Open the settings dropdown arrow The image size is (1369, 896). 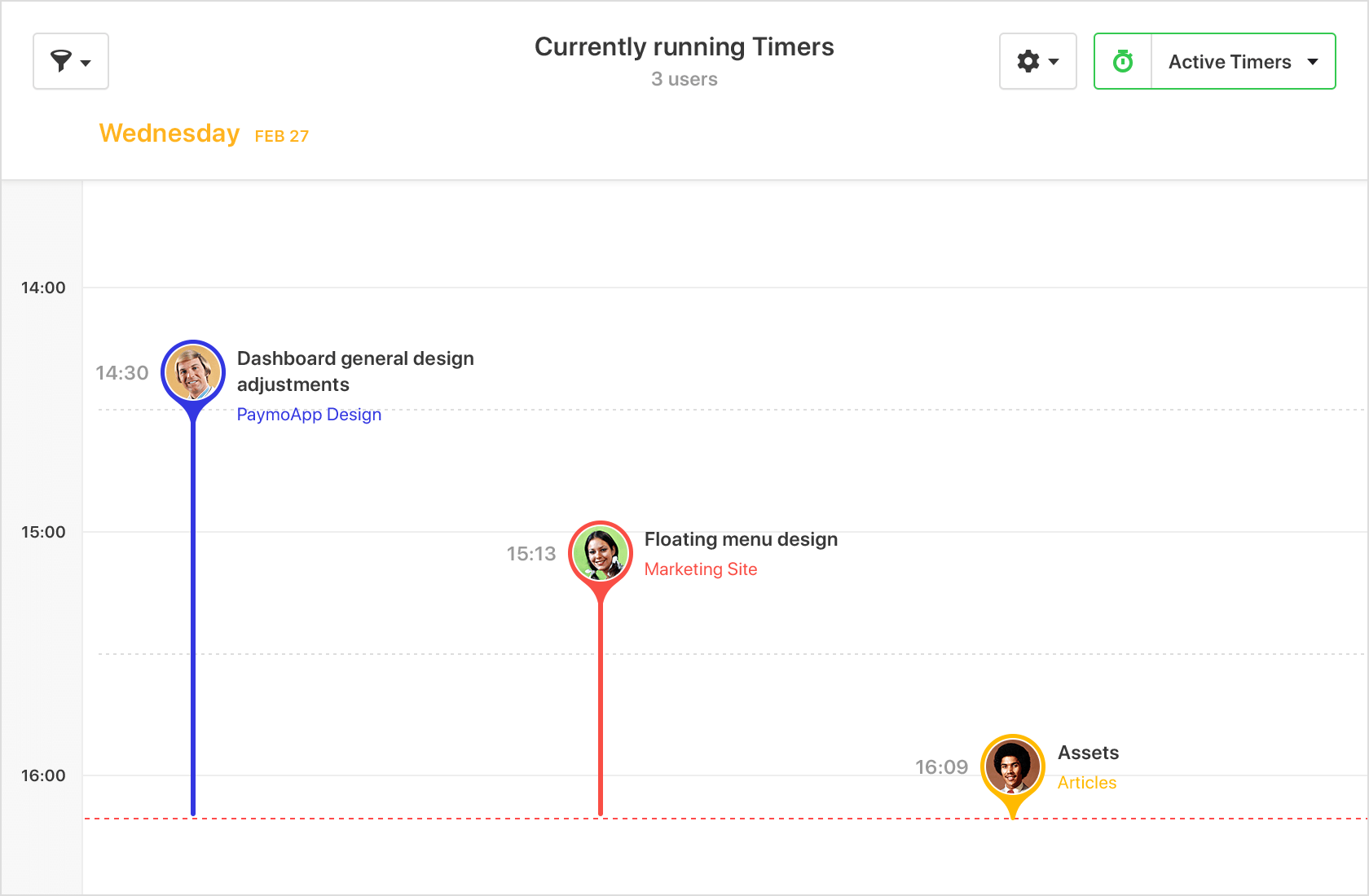(x=1054, y=61)
